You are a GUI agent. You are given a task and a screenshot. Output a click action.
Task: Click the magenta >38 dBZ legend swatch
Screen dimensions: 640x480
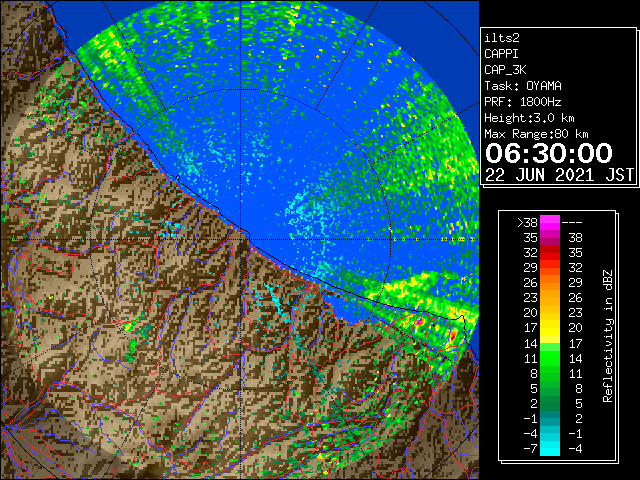point(550,223)
